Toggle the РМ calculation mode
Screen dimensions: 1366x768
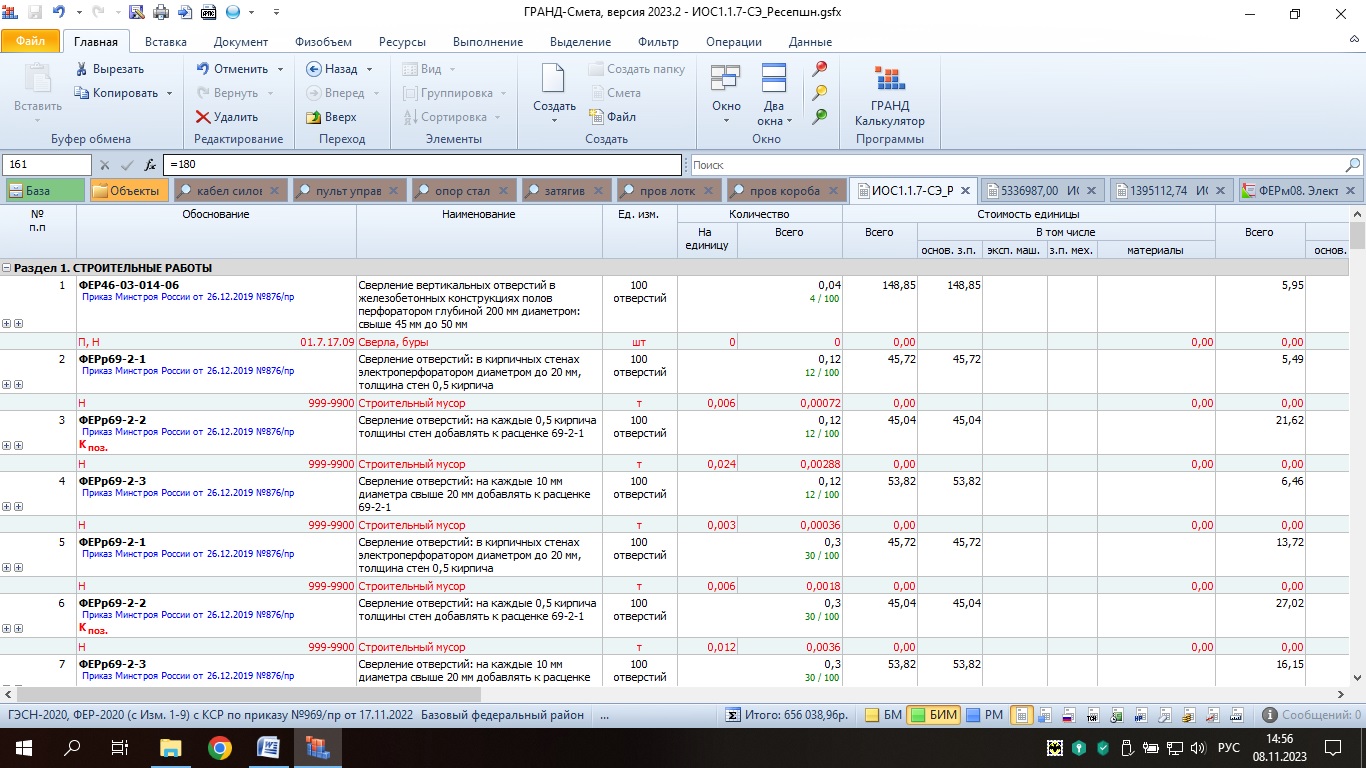coord(984,715)
